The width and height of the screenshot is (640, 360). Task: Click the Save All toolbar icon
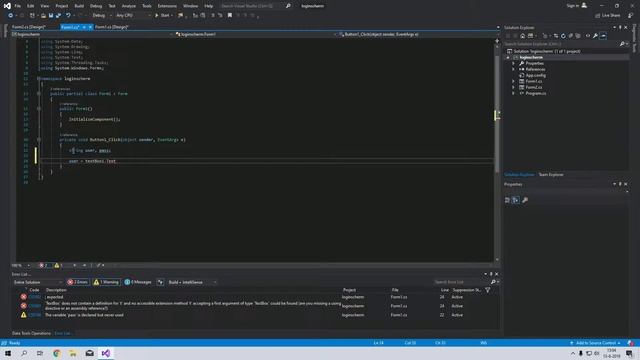pyautogui.click(x=58, y=16)
